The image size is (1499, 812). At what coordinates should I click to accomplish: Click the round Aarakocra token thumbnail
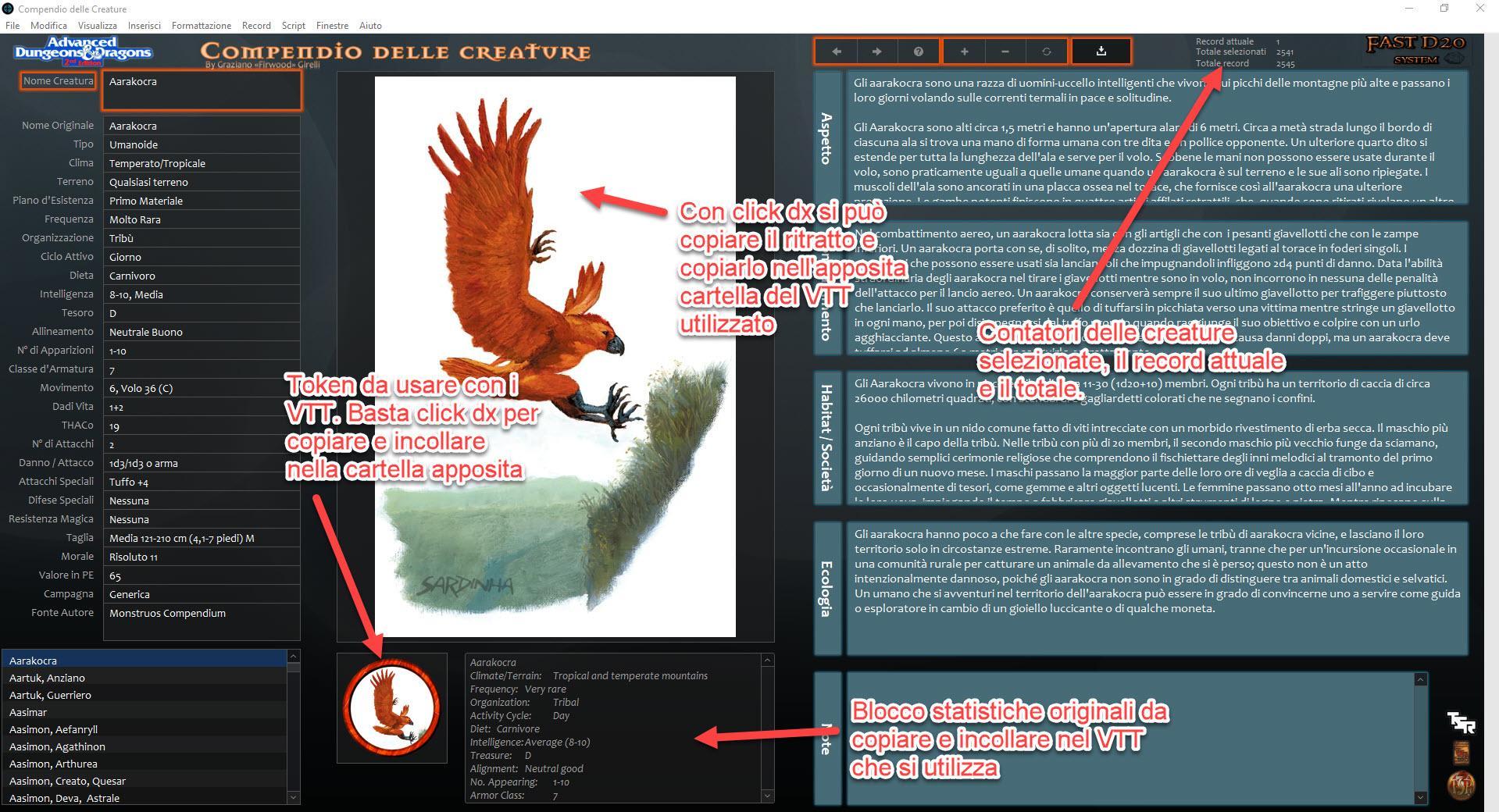coord(391,707)
